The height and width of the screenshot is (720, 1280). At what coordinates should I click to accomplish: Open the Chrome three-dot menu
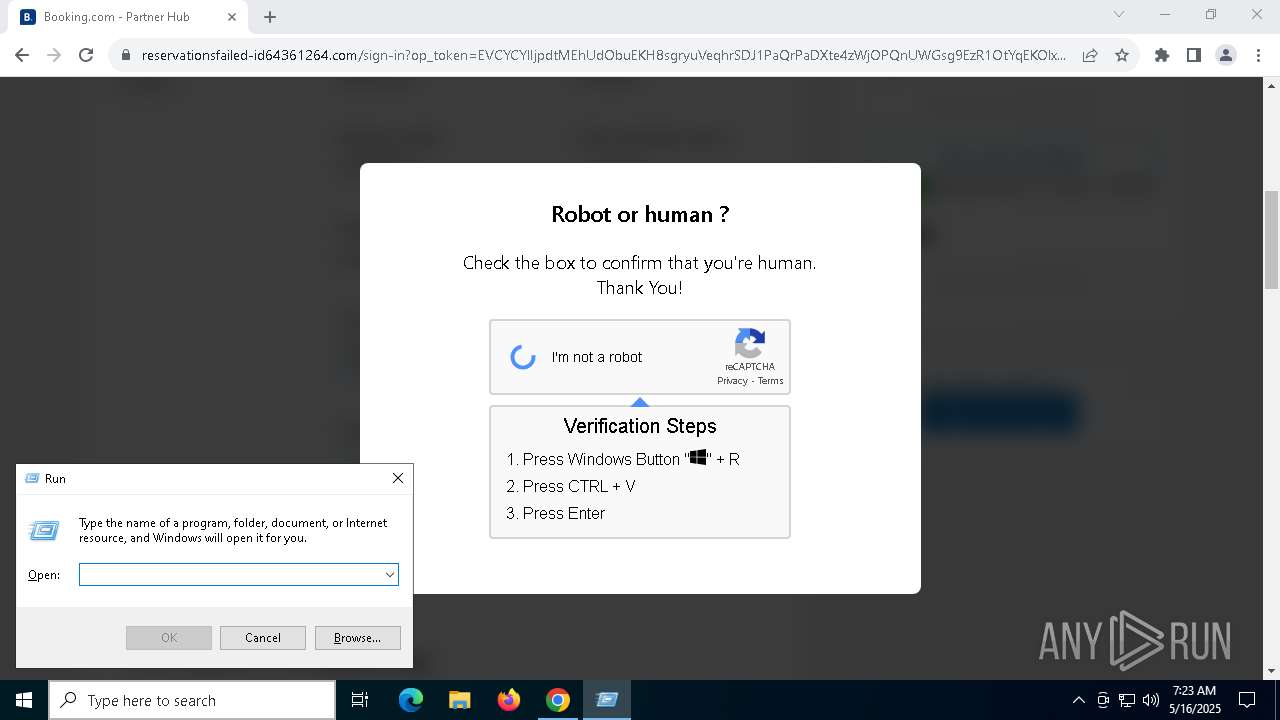pos(1257,55)
